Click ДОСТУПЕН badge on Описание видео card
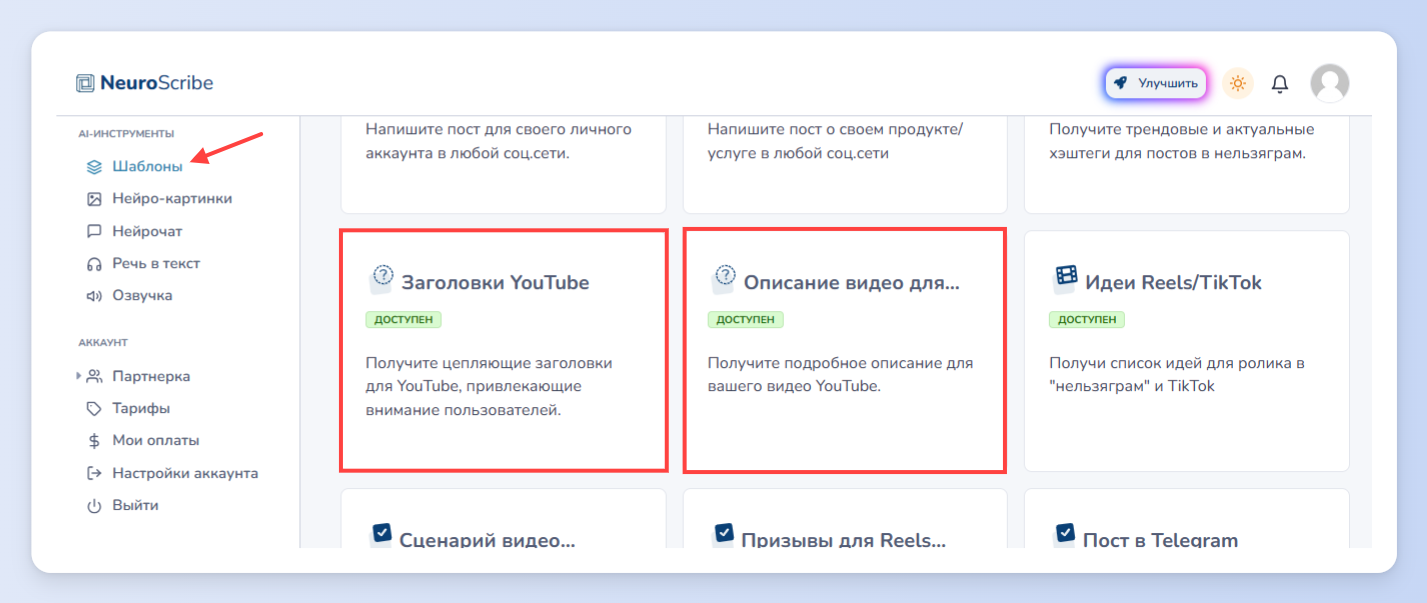1427x603 pixels. [x=746, y=320]
